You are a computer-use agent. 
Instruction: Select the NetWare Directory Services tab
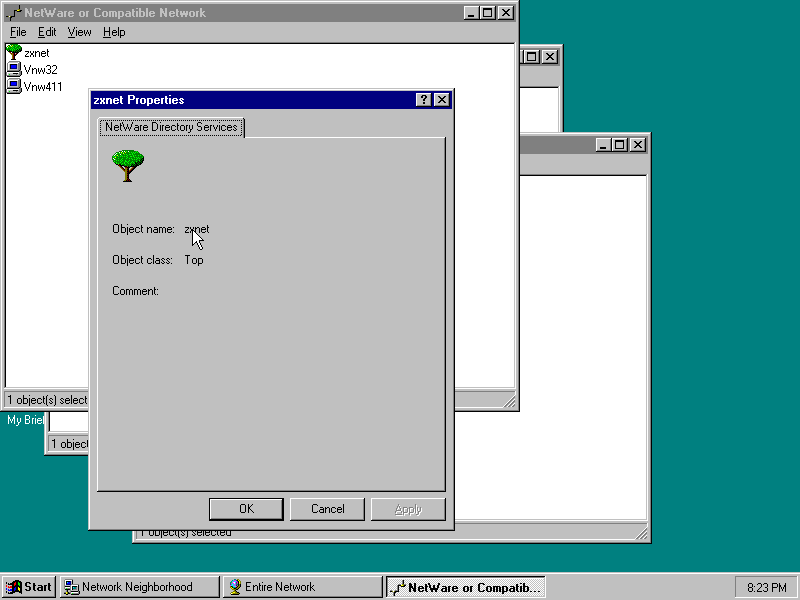pyautogui.click(x=171, y=127)
